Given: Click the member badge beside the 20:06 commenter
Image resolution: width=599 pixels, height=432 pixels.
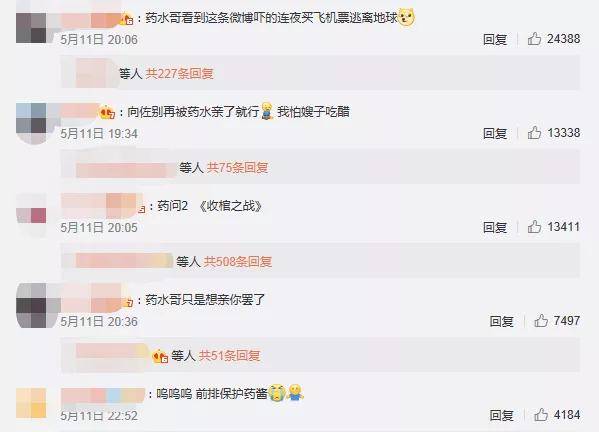Looking at the screenshot, I should click(x=127, y=18).
